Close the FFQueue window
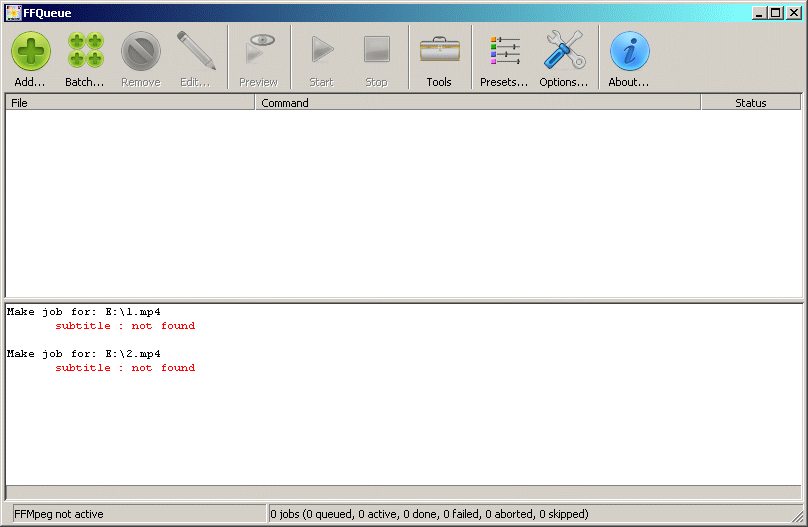This screenshot has height=527, width=808. tap(794, 13)
